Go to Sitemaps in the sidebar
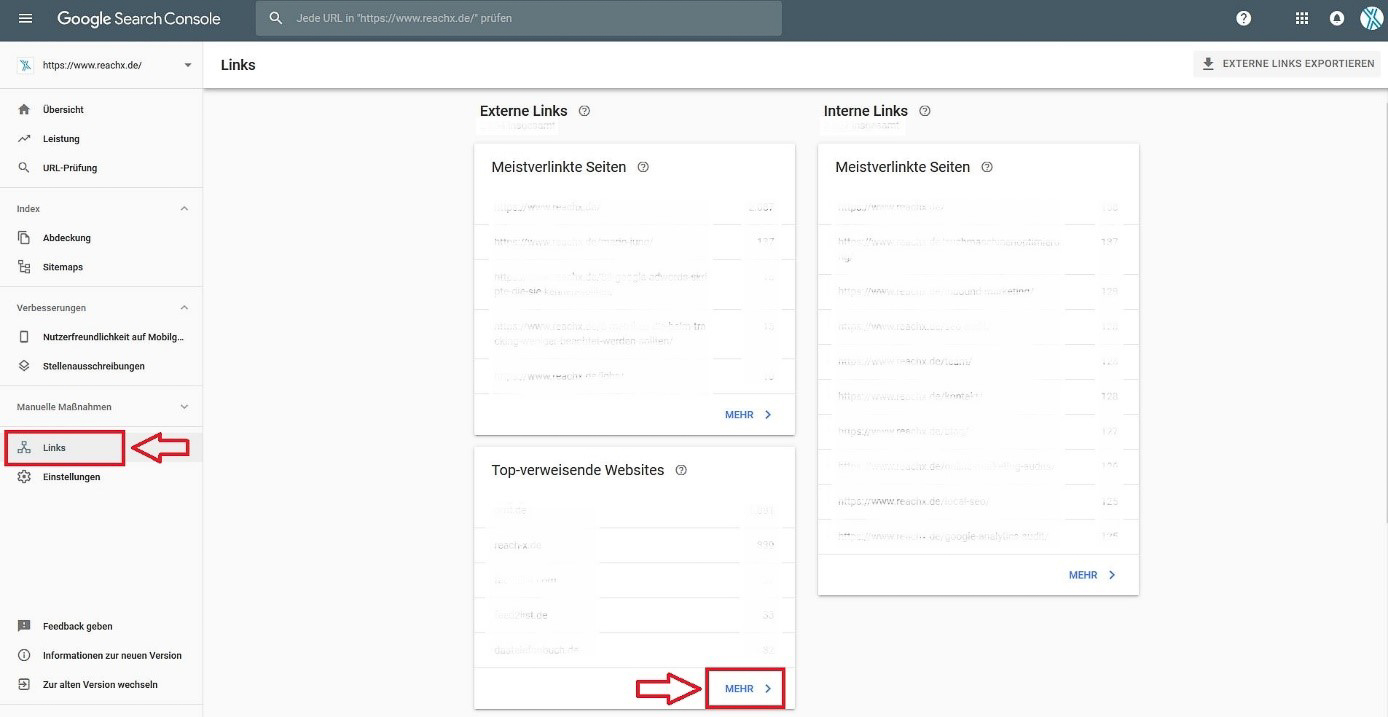Image resolution: width=1388 pixels, height=717 pixels. 62,267
